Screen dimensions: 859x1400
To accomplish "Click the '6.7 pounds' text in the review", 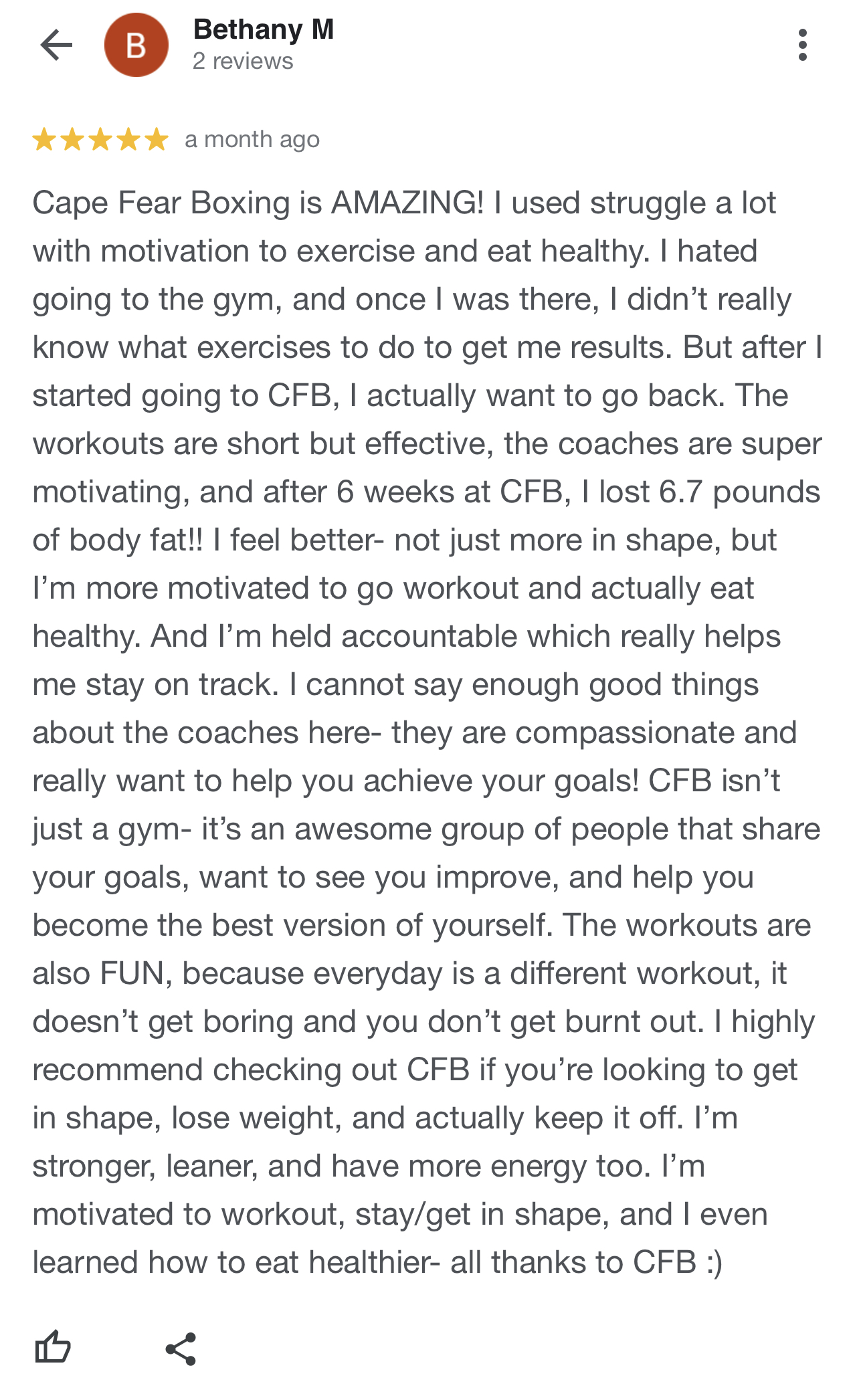I will 739,492.
